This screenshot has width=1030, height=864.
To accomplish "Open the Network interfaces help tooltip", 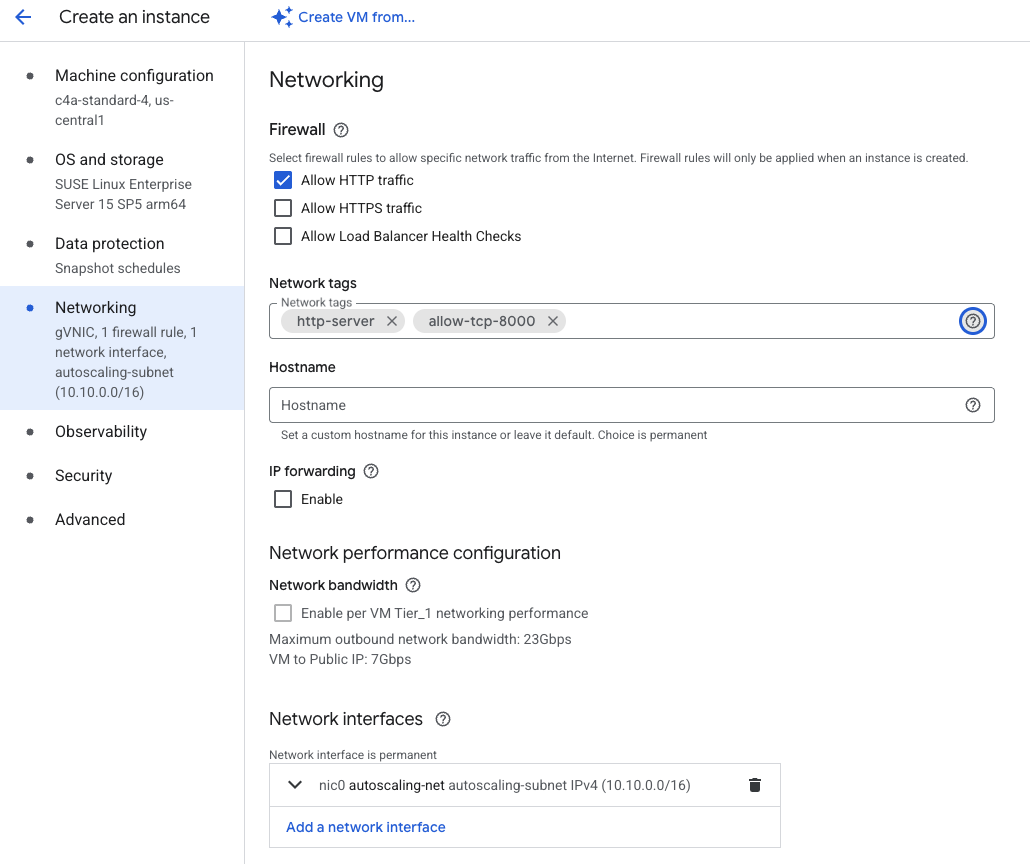I will 442,719.
